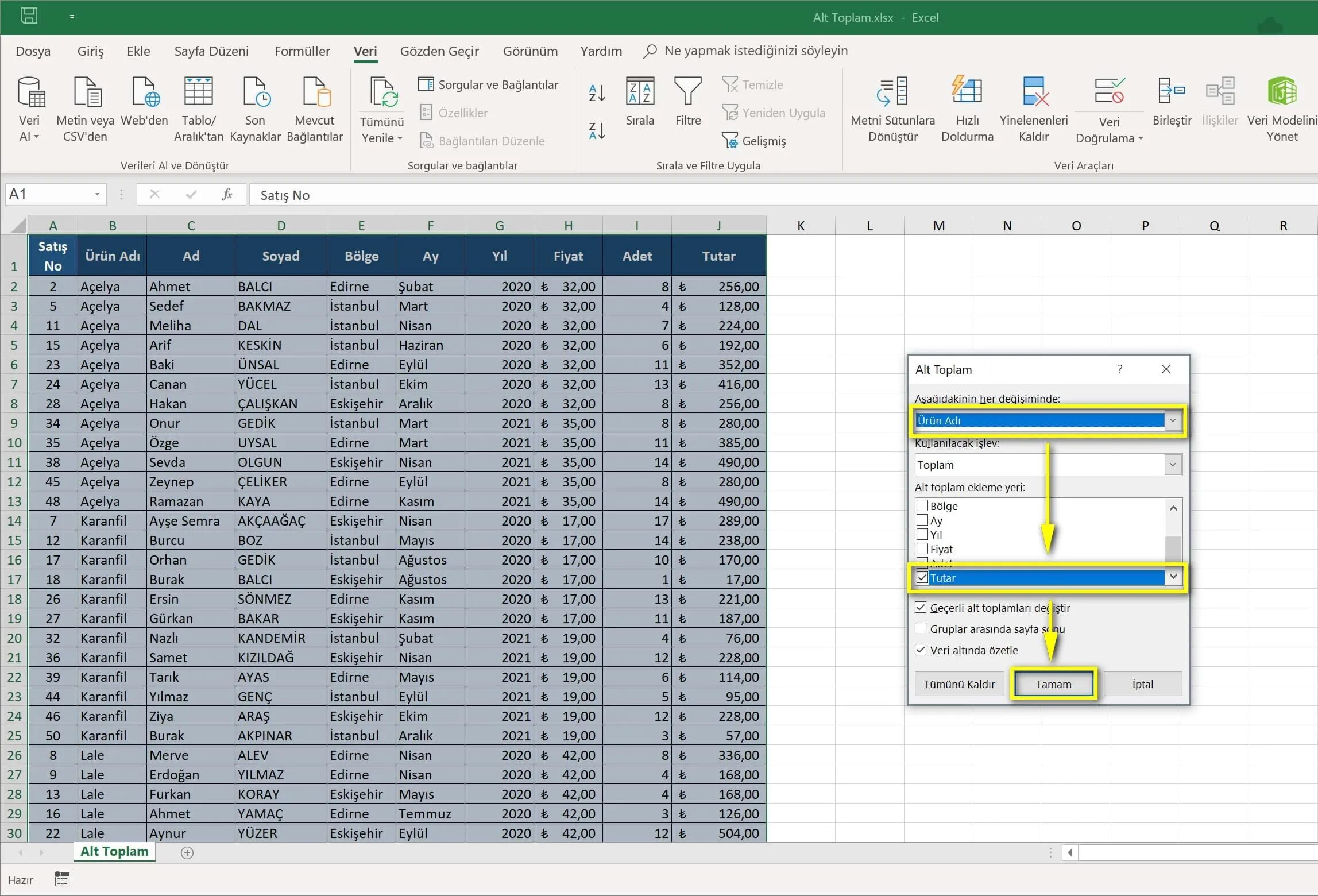Open the Yardım ribbon tab
Screen dimensions: 1318x896
601,51
